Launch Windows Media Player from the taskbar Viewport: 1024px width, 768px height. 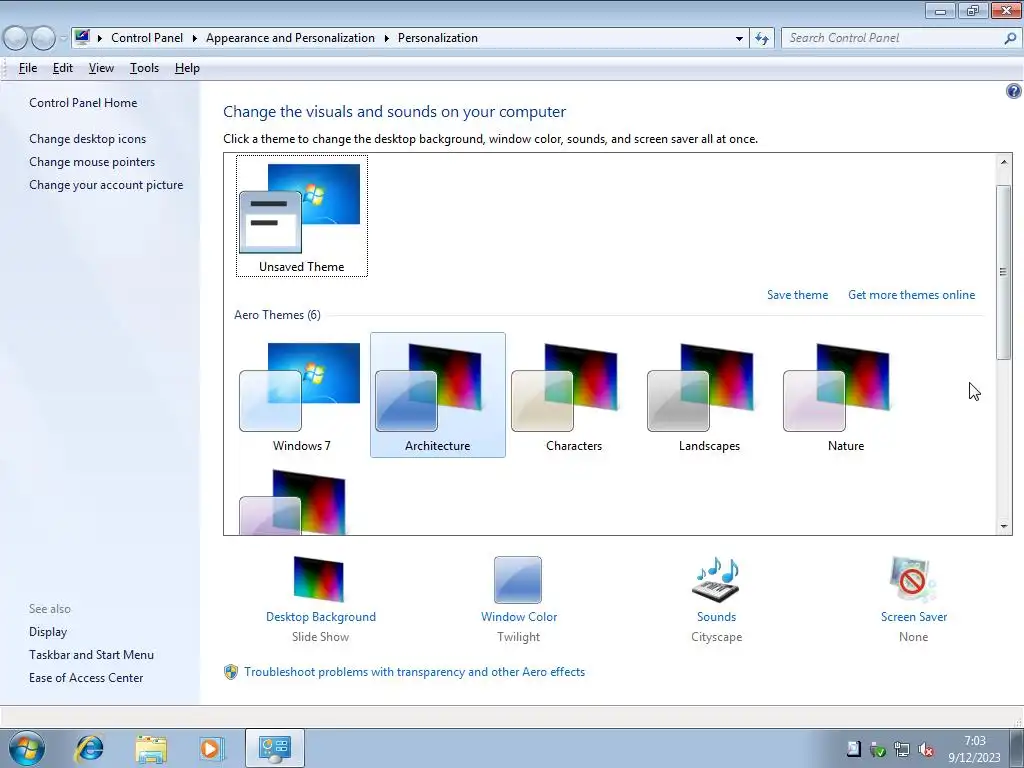pyautogui.click(x=211, y=748)
